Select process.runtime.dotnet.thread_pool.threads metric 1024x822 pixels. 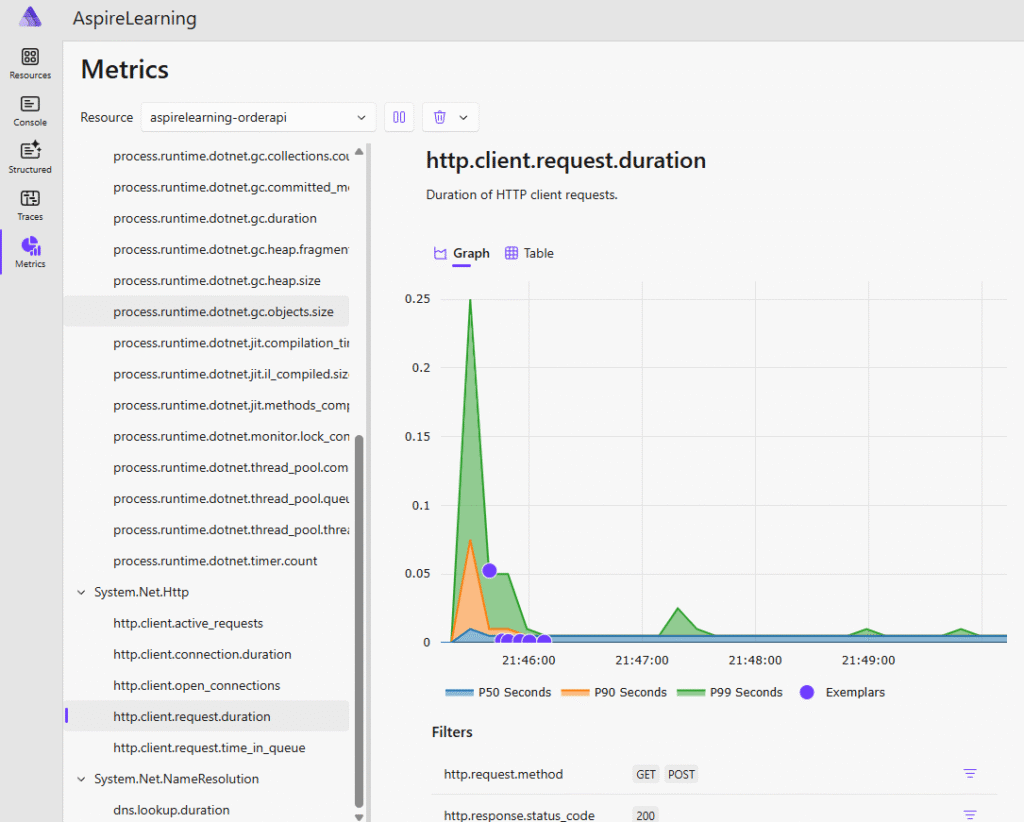click(x=231, y=530)
